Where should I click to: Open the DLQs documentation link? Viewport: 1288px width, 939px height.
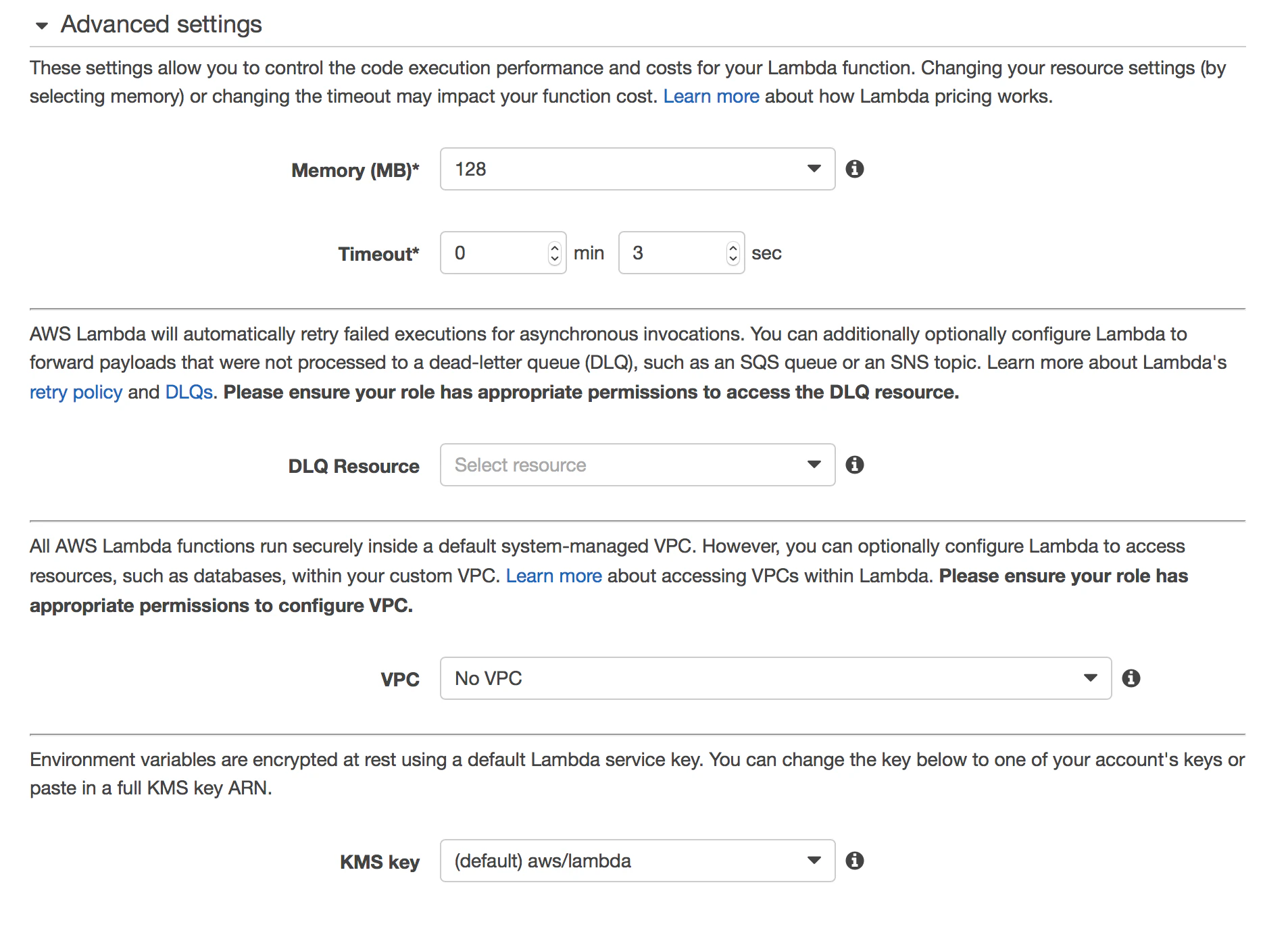click(x=189, y=392)
